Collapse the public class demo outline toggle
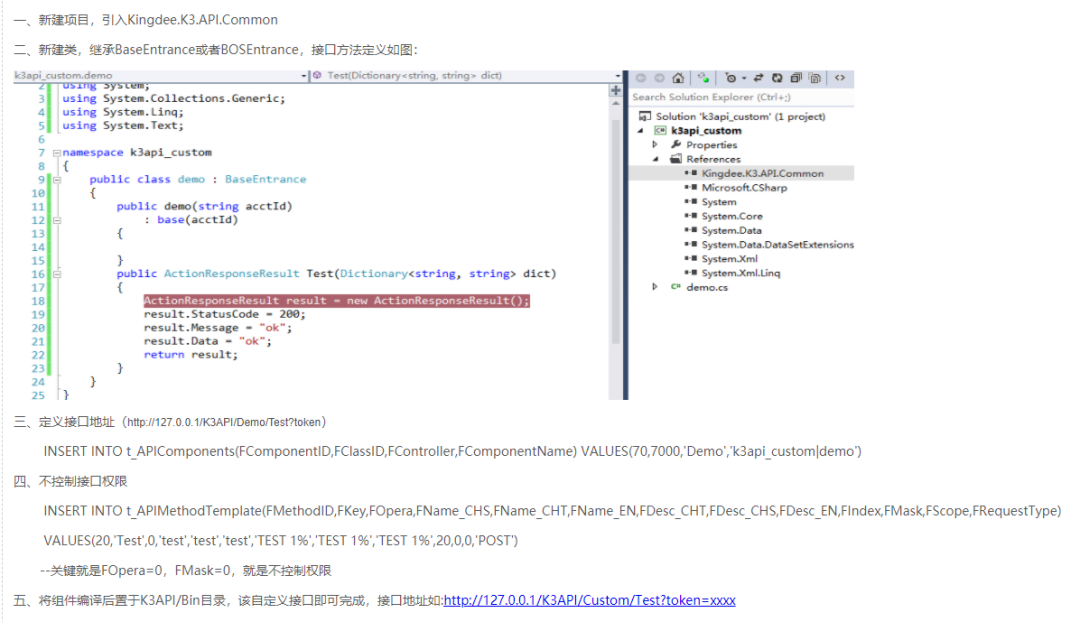This screenshot has width=1080, height=622. click(x=57, y=180)
